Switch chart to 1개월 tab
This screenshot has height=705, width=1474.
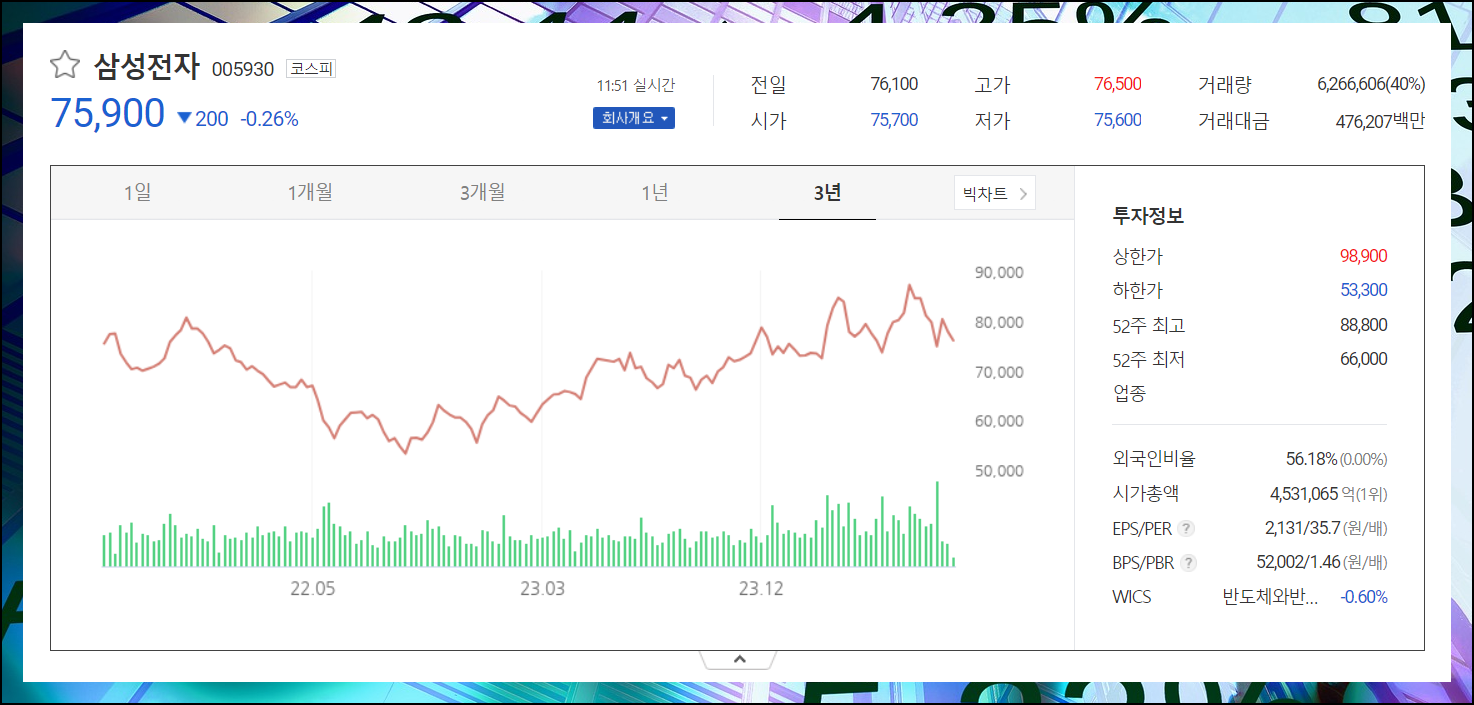pyautogui.click(x=310, y=192)
